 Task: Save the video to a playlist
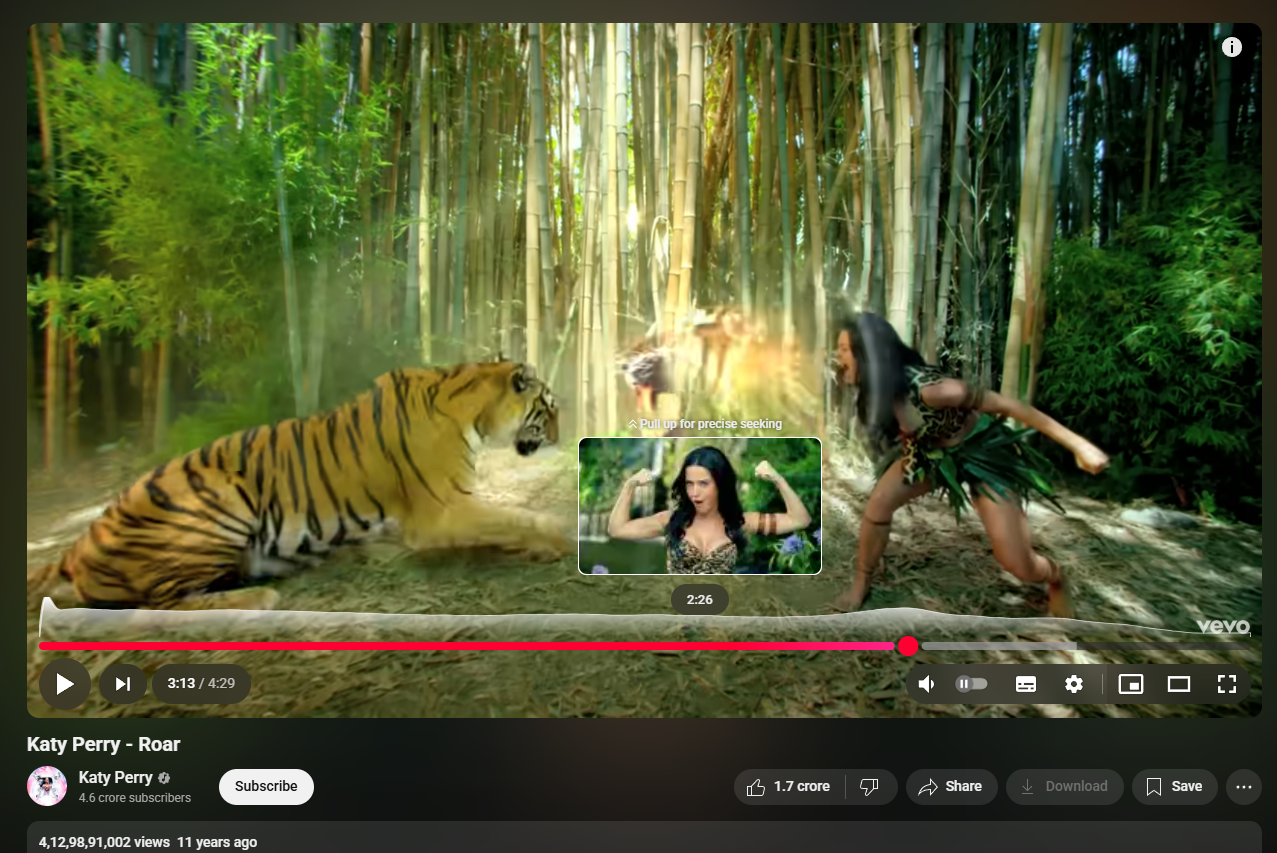1174,787
